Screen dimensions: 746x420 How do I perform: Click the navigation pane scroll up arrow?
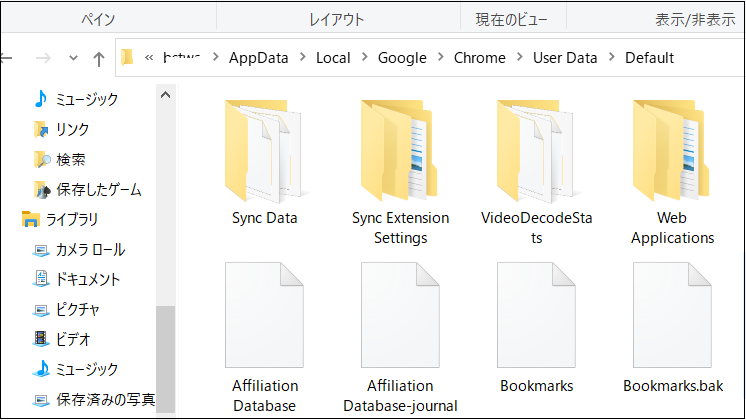(x=165, y=95)
